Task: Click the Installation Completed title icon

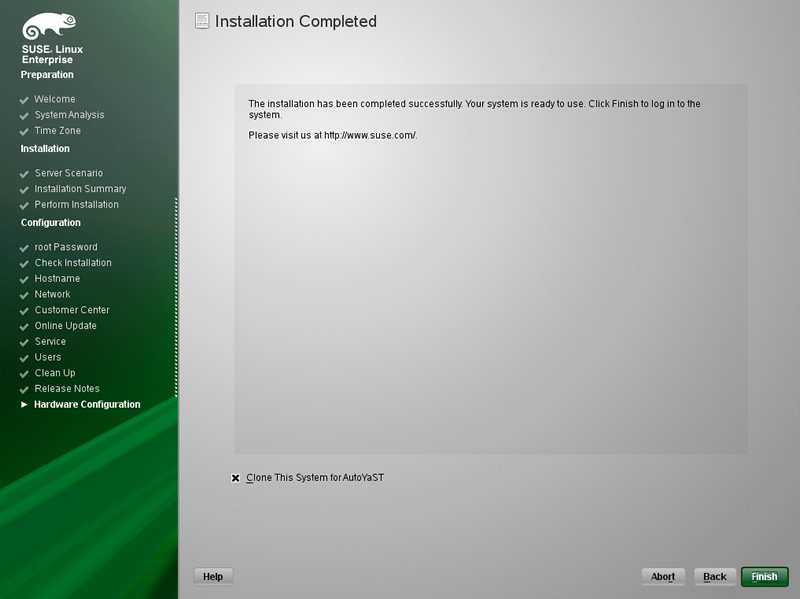Action: 202,21
